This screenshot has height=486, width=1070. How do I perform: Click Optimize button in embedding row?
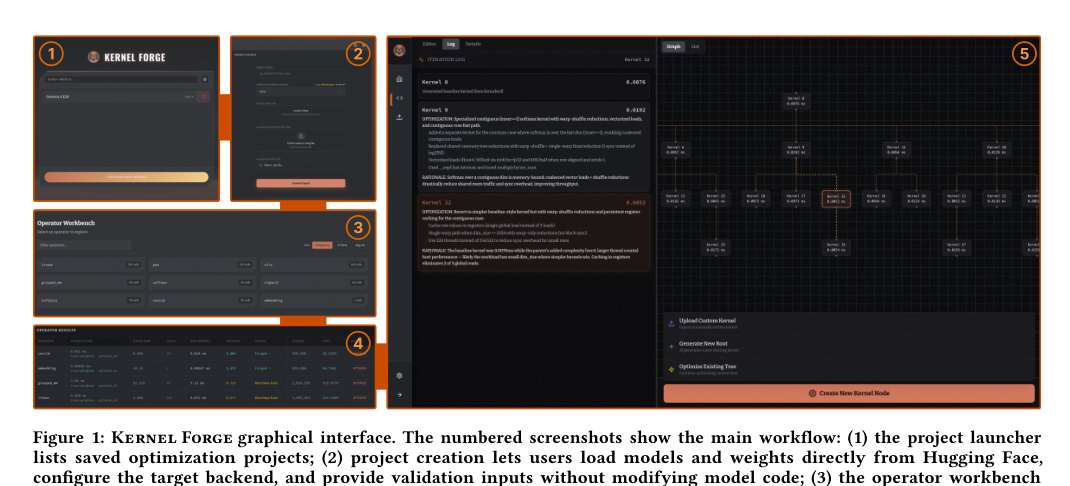click(360, 368)
